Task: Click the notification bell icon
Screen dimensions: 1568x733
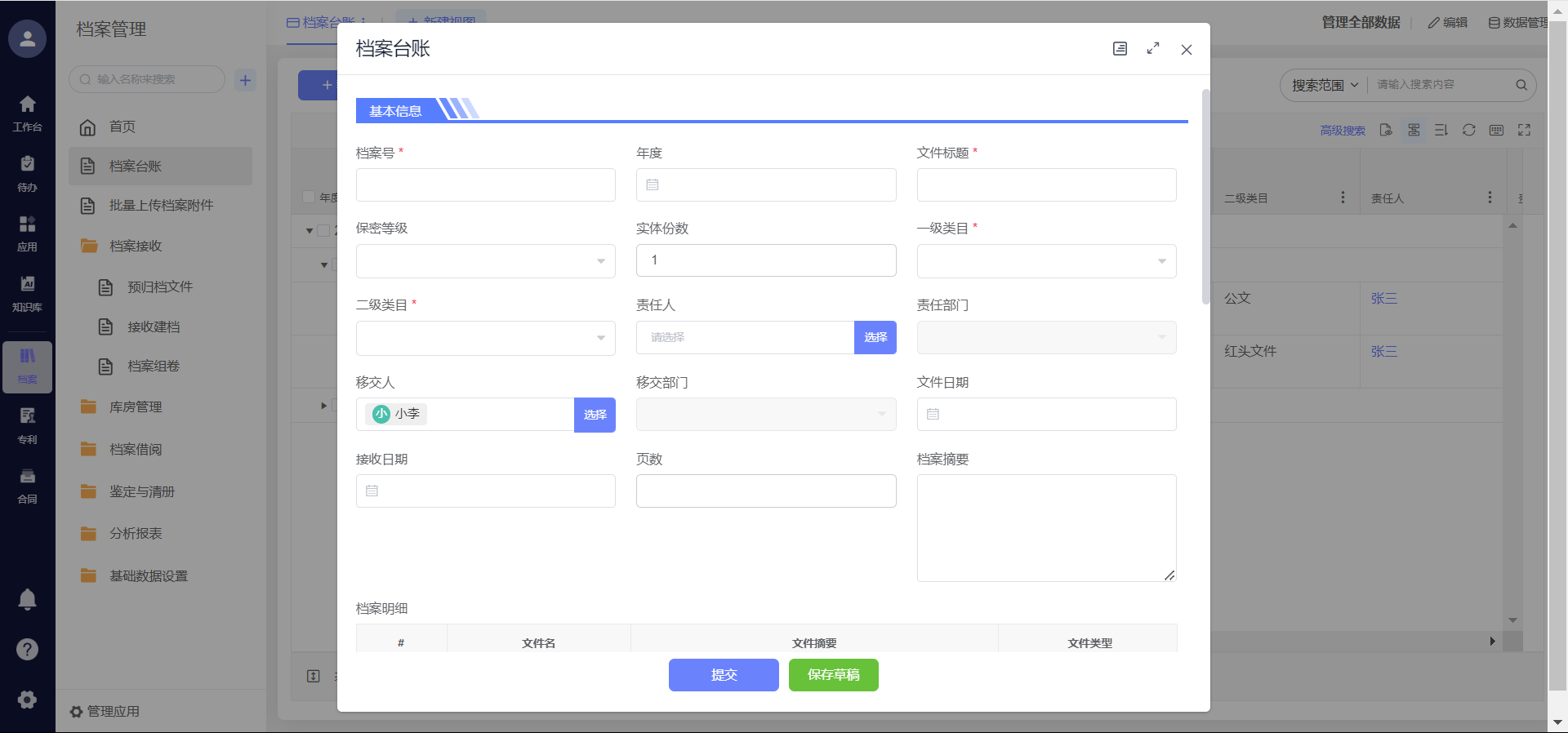Action: (x=27, y=600)
